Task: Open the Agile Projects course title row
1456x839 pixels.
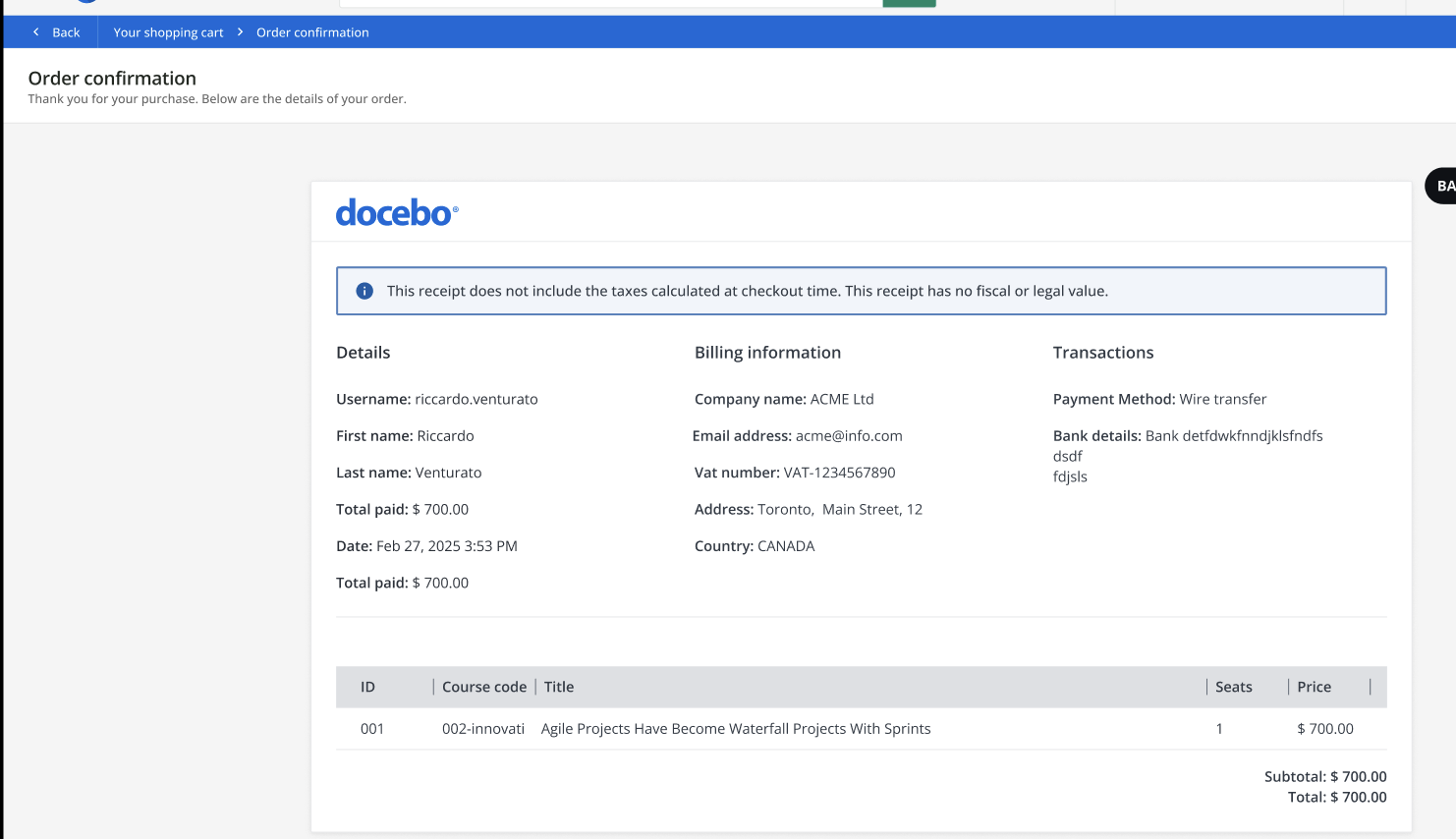Action: (x=735, y=729)
